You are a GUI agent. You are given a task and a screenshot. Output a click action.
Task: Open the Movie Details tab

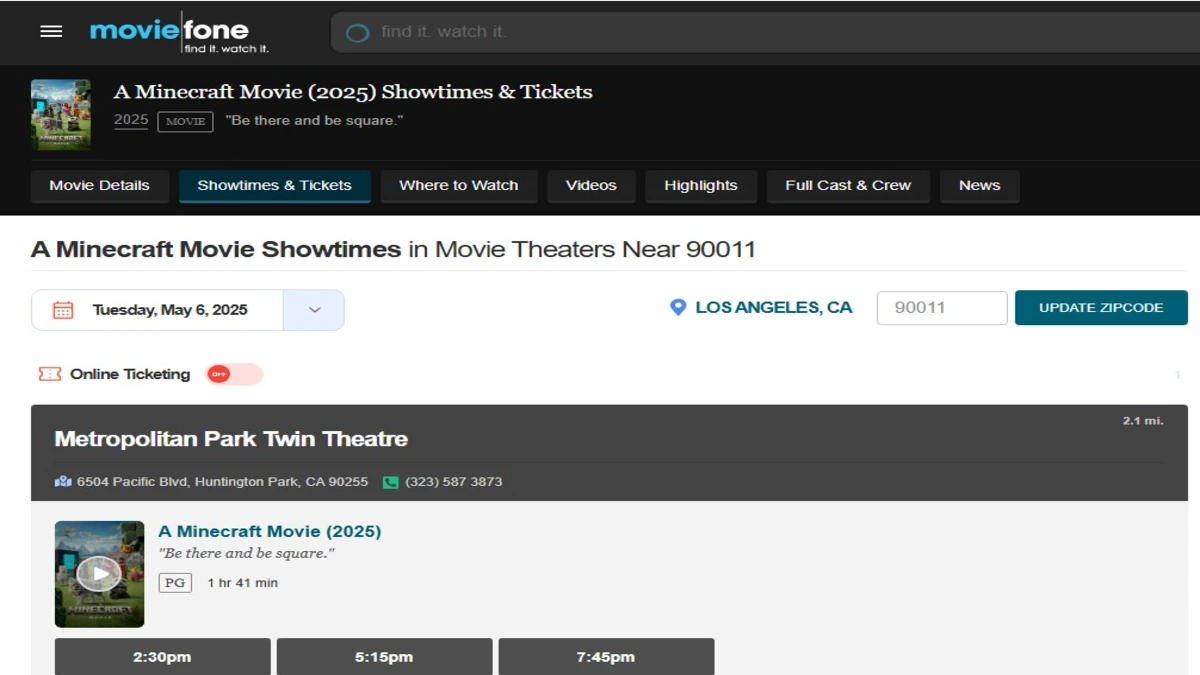coord(99,186)
